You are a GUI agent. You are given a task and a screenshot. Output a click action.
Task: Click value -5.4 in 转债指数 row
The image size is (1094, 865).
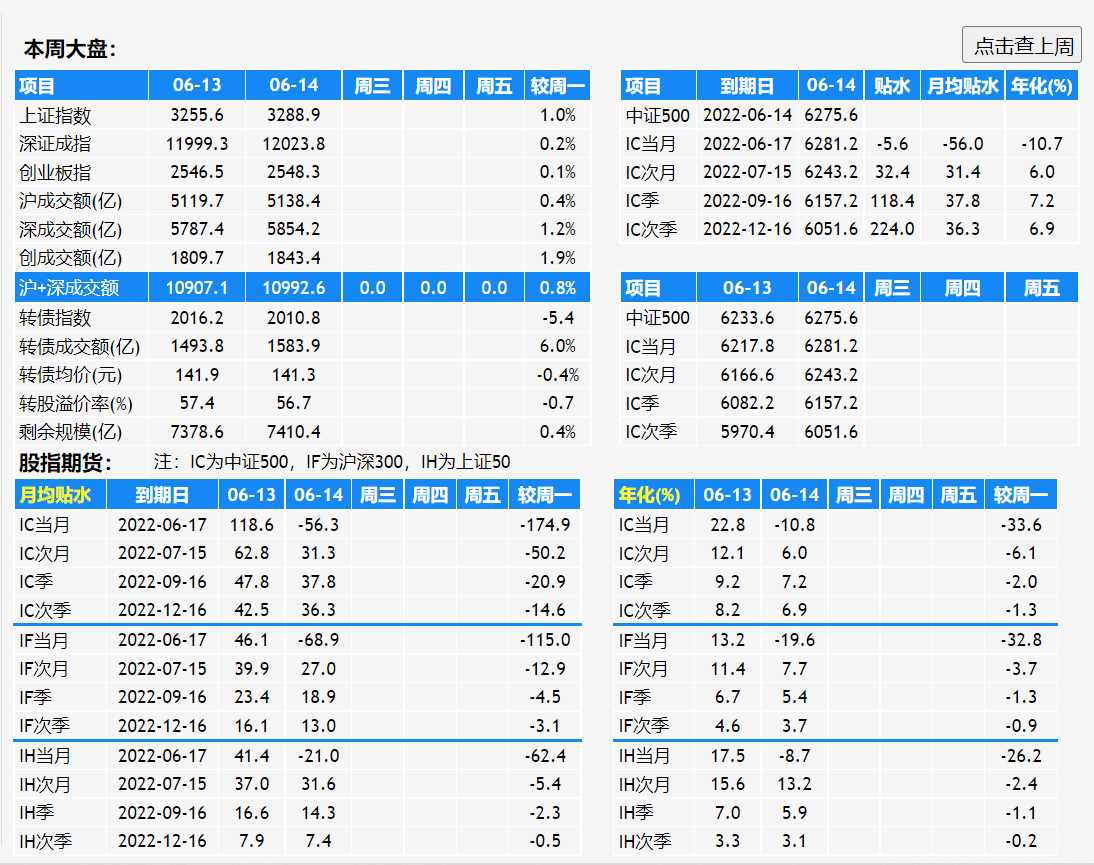(x=557, y=317)
